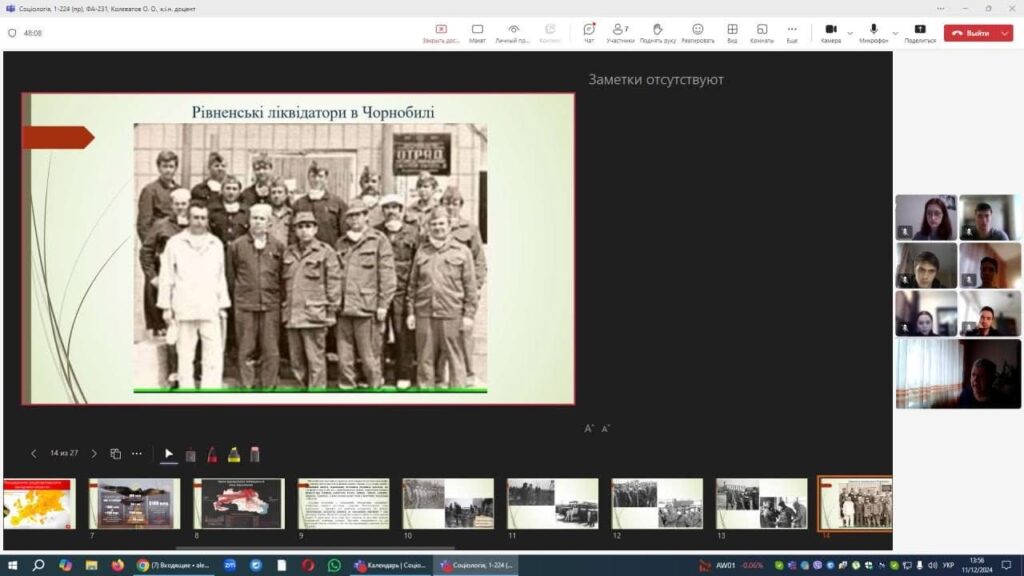The width and height of the screenshot is (1024, 576).
Task: Expand the microphone options dropdown arrow
Action: point(894,33)
